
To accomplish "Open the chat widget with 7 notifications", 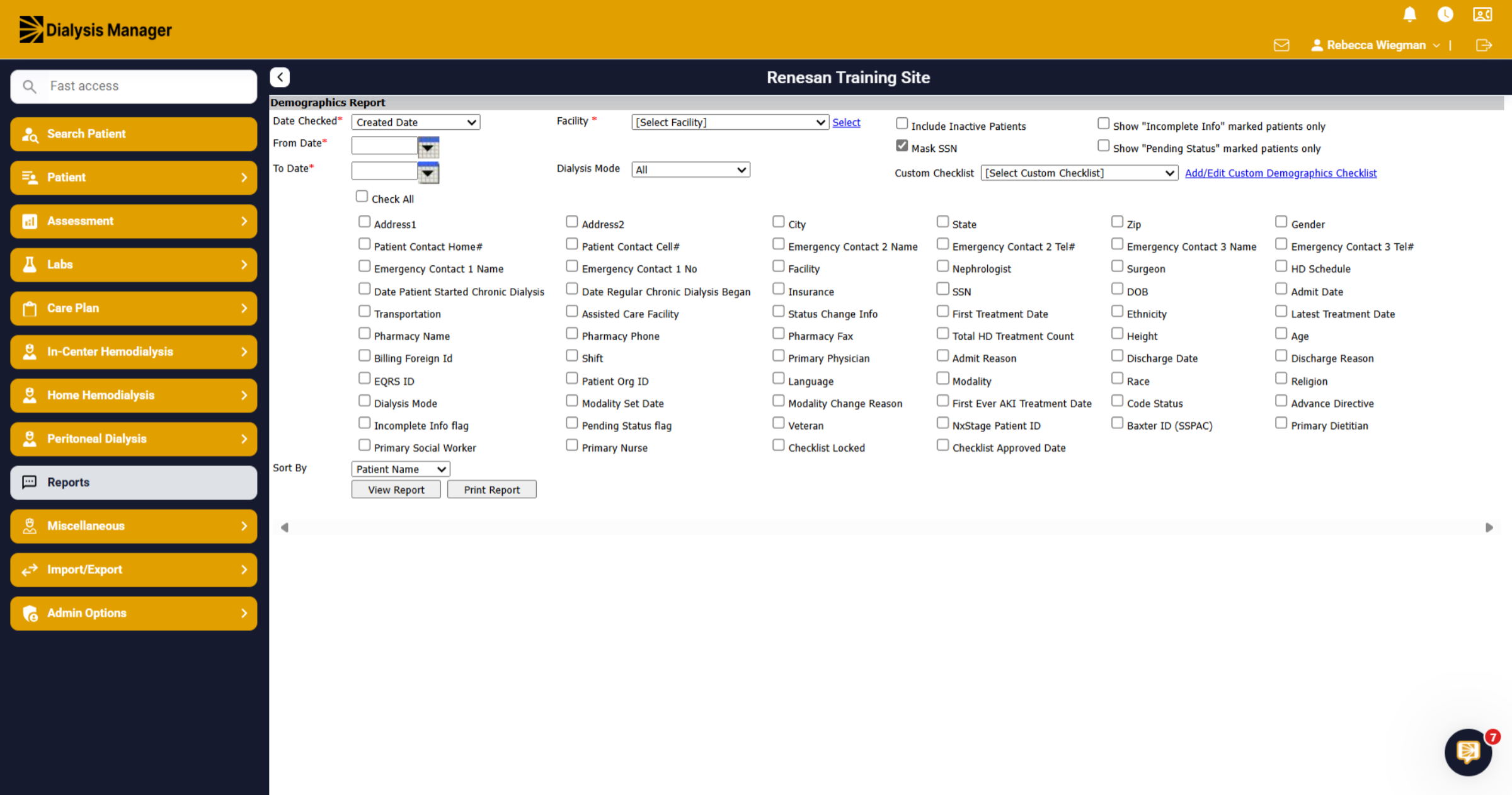I will coord(1469,752).
